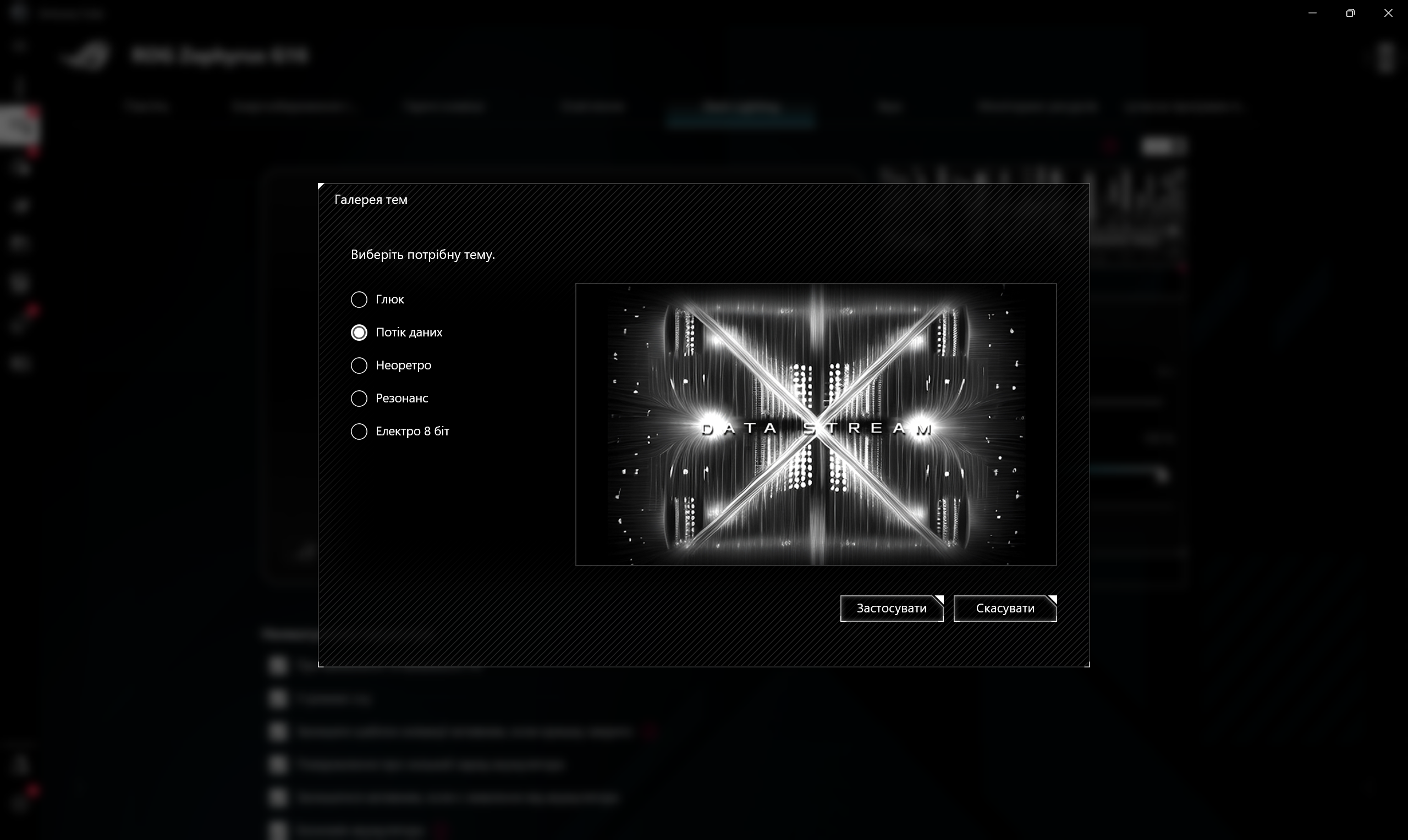
Task: Enable the Електро 8 біт radio button
Action: coord(359,432)
